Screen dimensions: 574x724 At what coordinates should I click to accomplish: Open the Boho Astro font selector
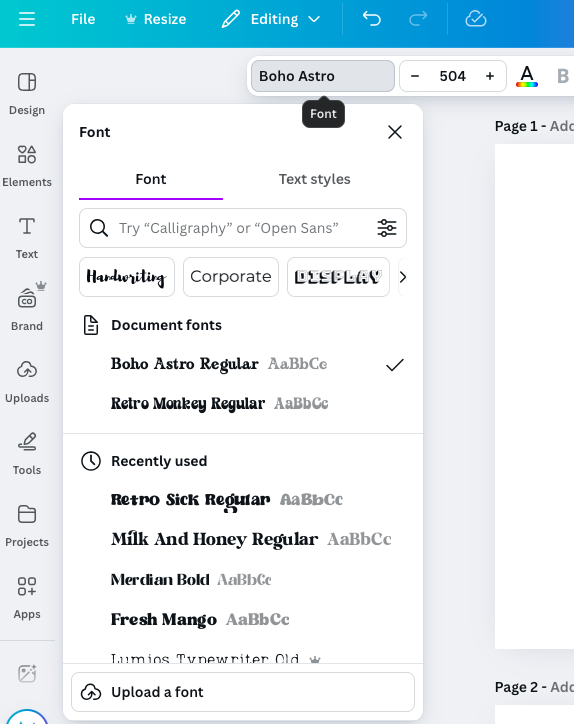(x=323, y=76)
